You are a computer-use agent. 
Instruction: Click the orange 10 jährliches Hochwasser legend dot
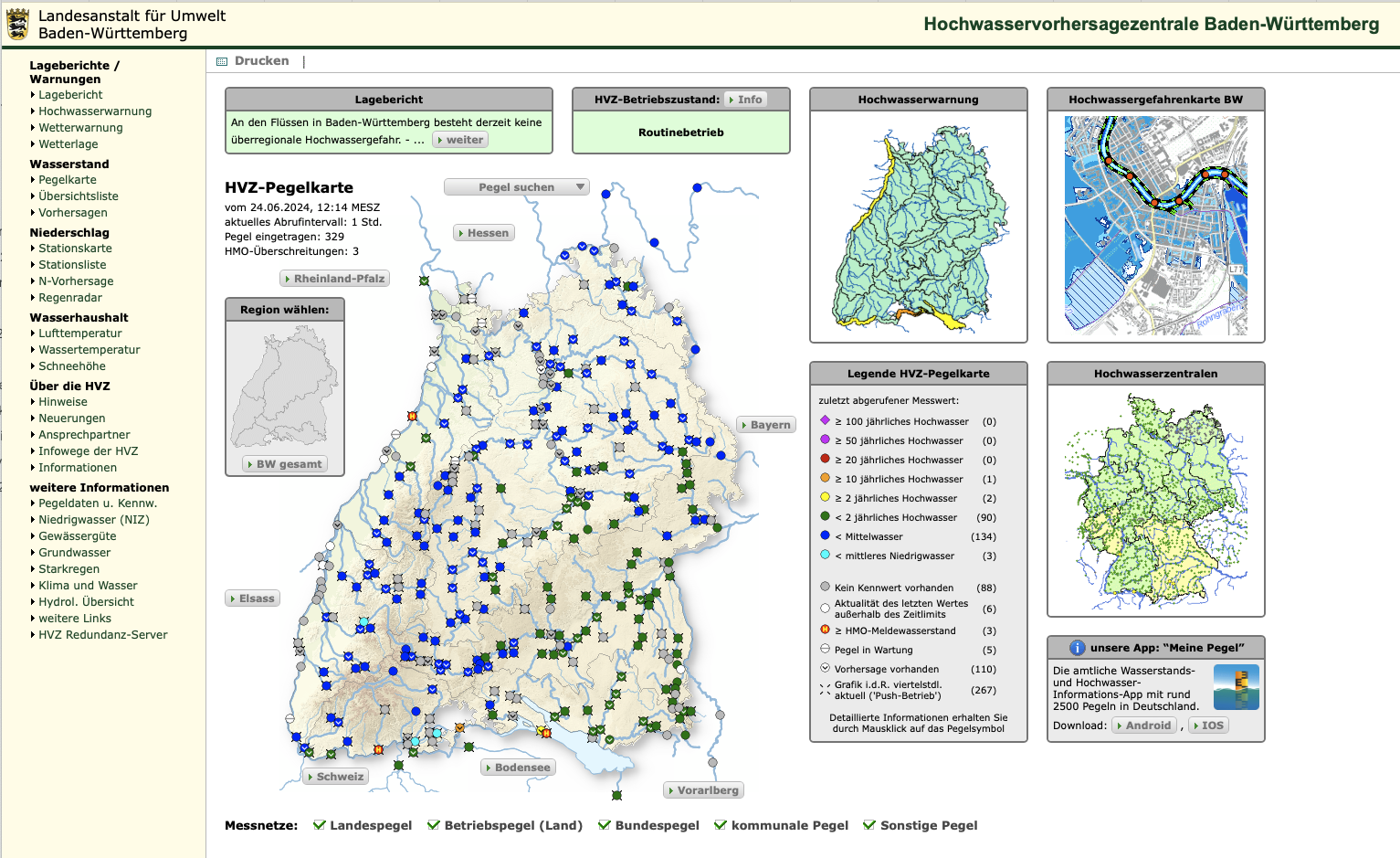pyautogui.click(x=825, y=478)
